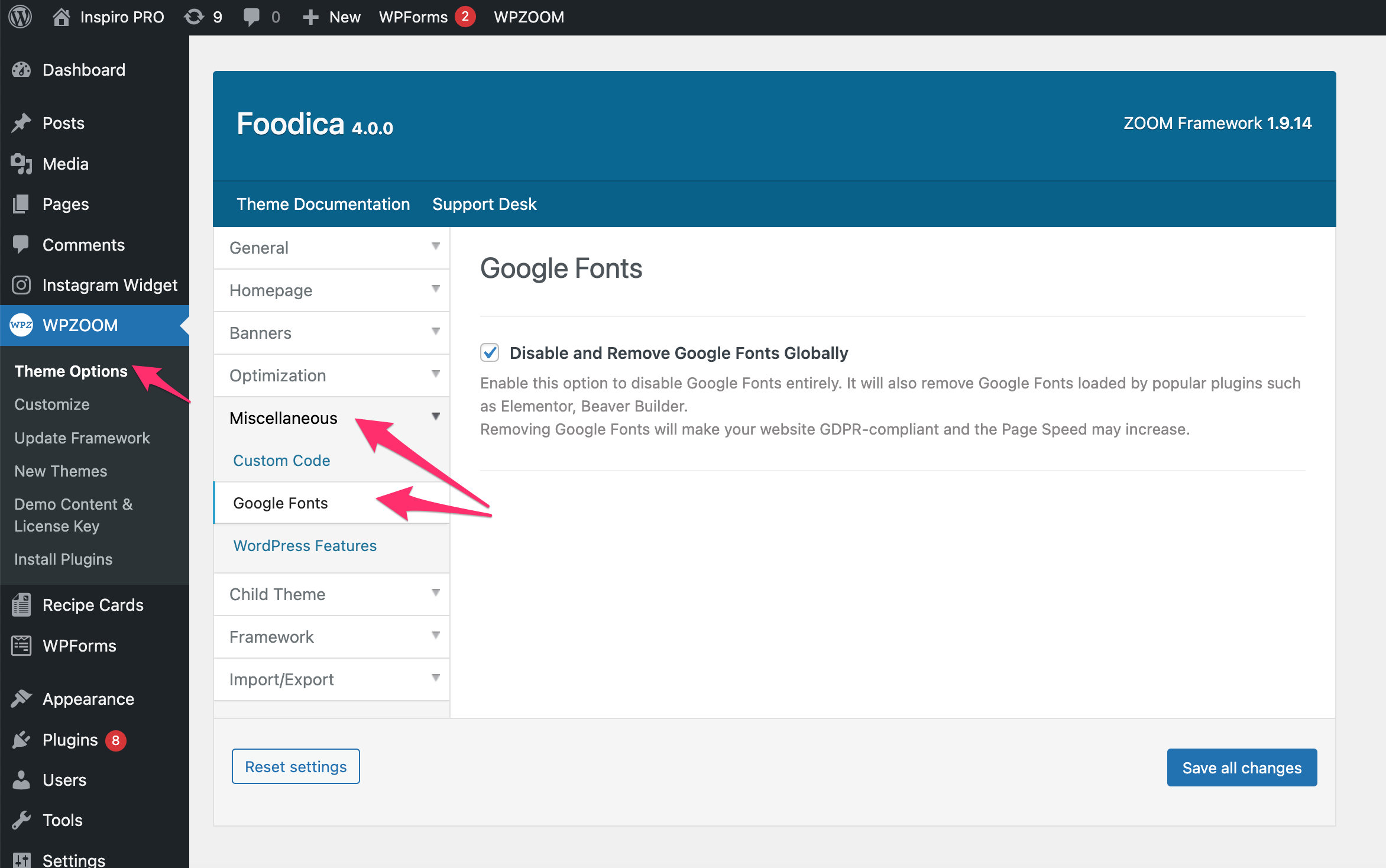Click the Recipe Cards icon

point(21,605)
